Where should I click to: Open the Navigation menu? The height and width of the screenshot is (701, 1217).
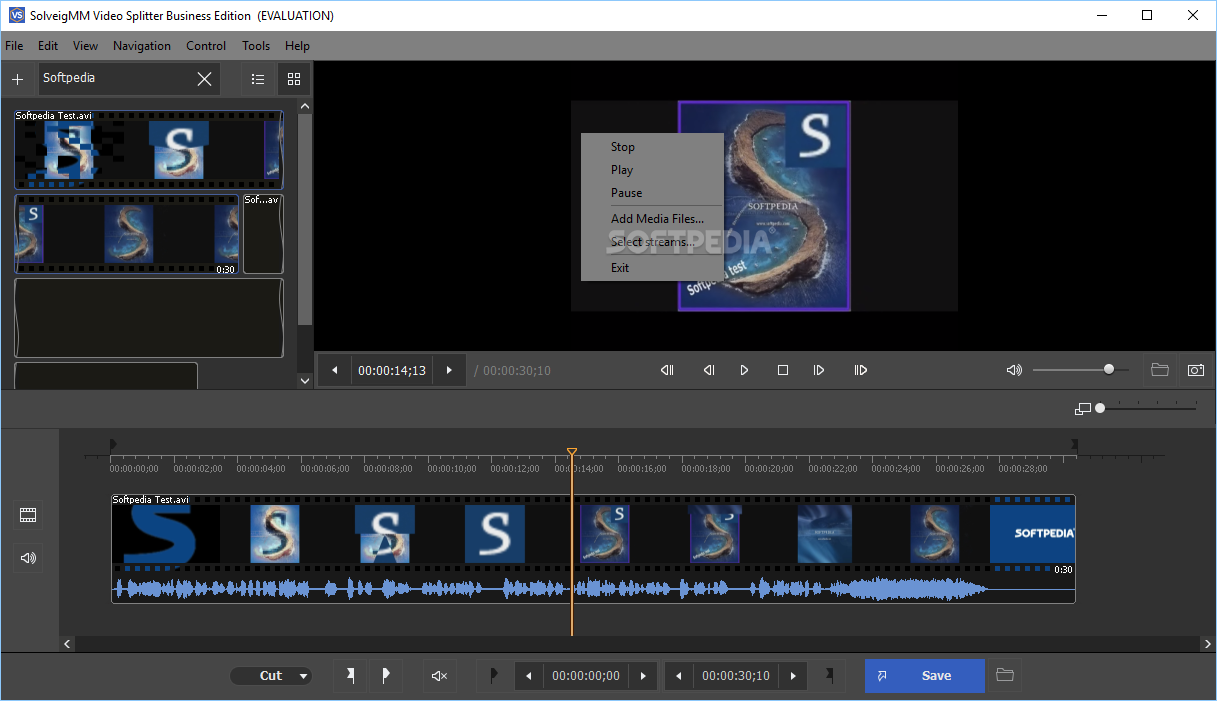click(142, 46)
